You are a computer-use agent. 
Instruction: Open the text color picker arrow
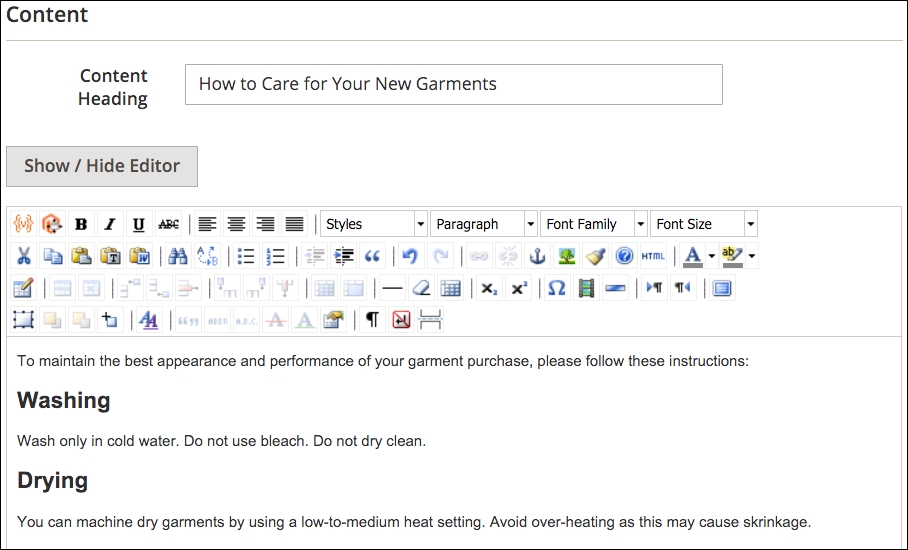coord(712,256)
